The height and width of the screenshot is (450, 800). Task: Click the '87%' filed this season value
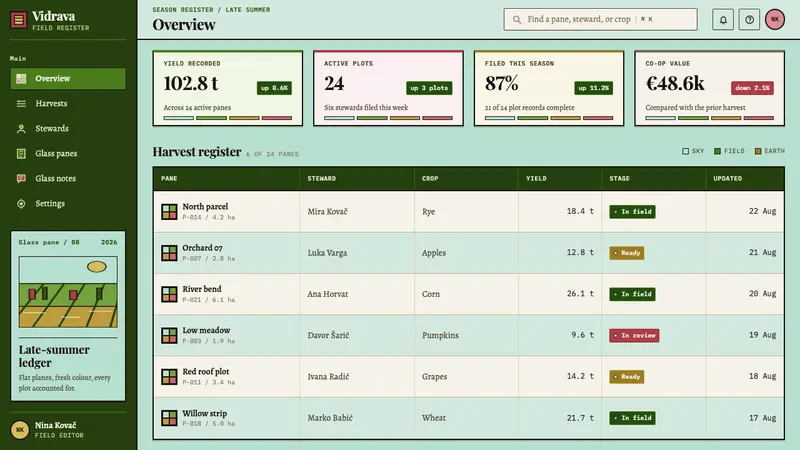pyautogui.click(x=502, y=83)
